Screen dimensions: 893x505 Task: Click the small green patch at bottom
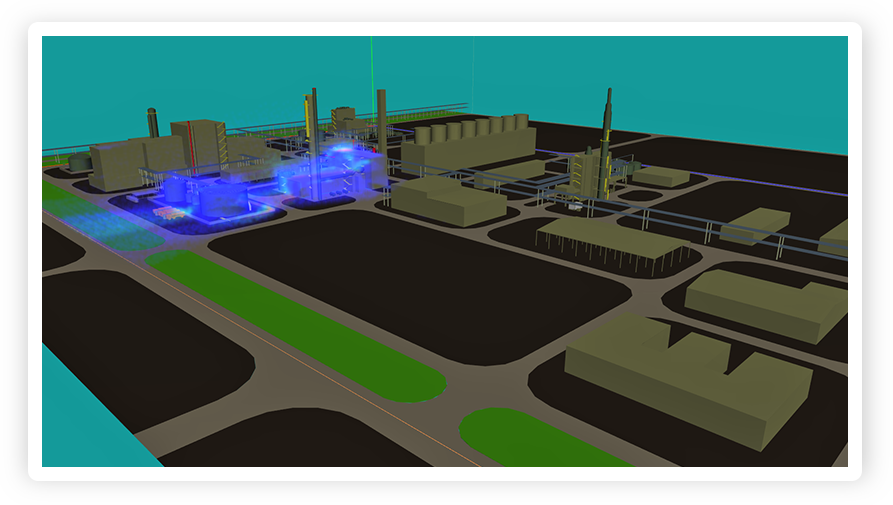530,442
